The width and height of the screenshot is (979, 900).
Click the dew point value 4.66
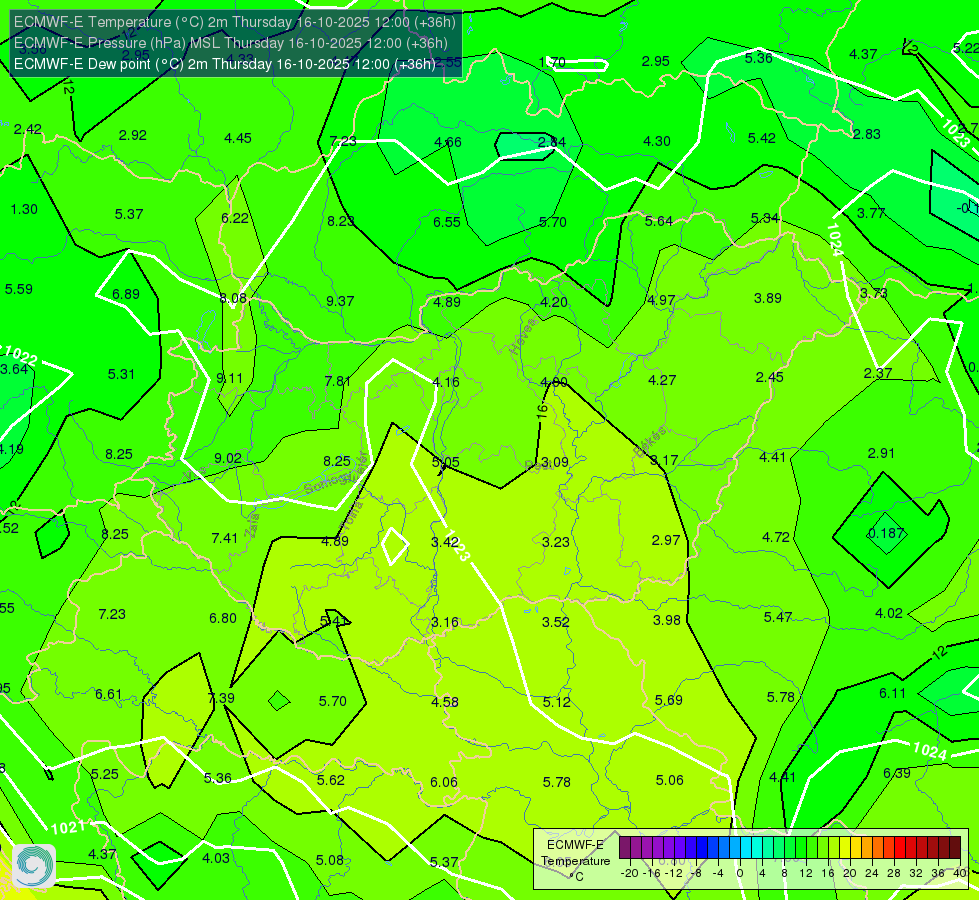tap(448, 142)
